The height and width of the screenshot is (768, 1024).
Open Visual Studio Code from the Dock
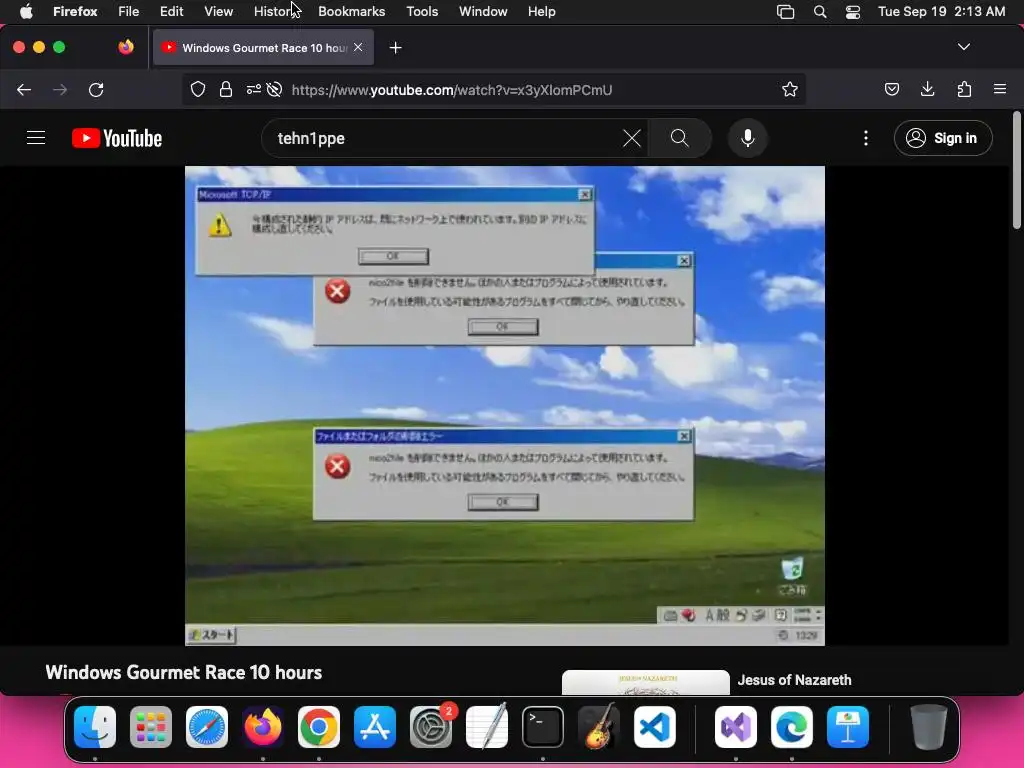click(x=655, y=726)
